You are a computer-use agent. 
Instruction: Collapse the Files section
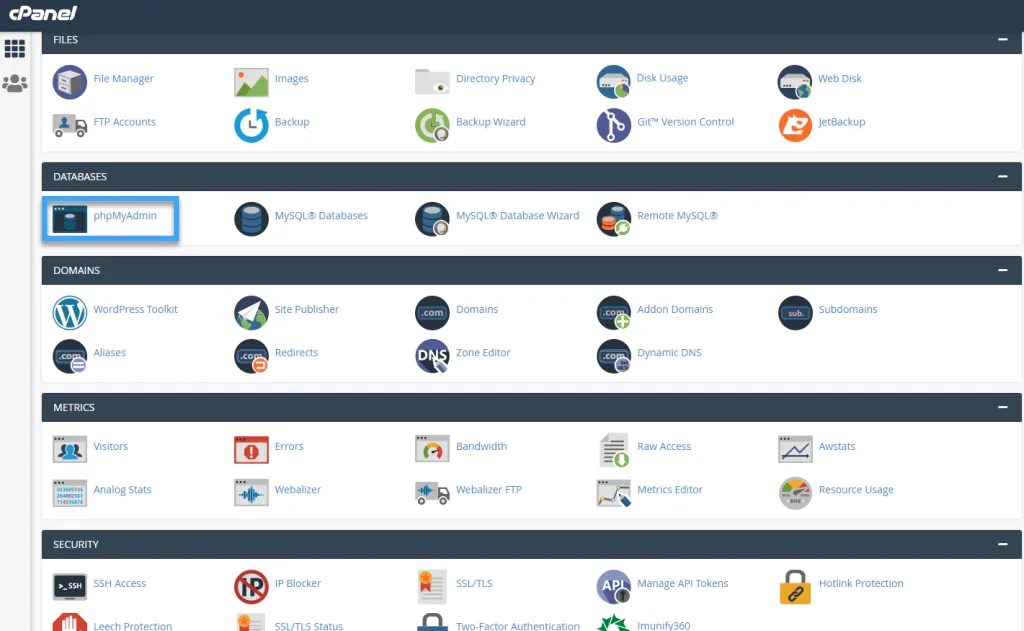1002,40
